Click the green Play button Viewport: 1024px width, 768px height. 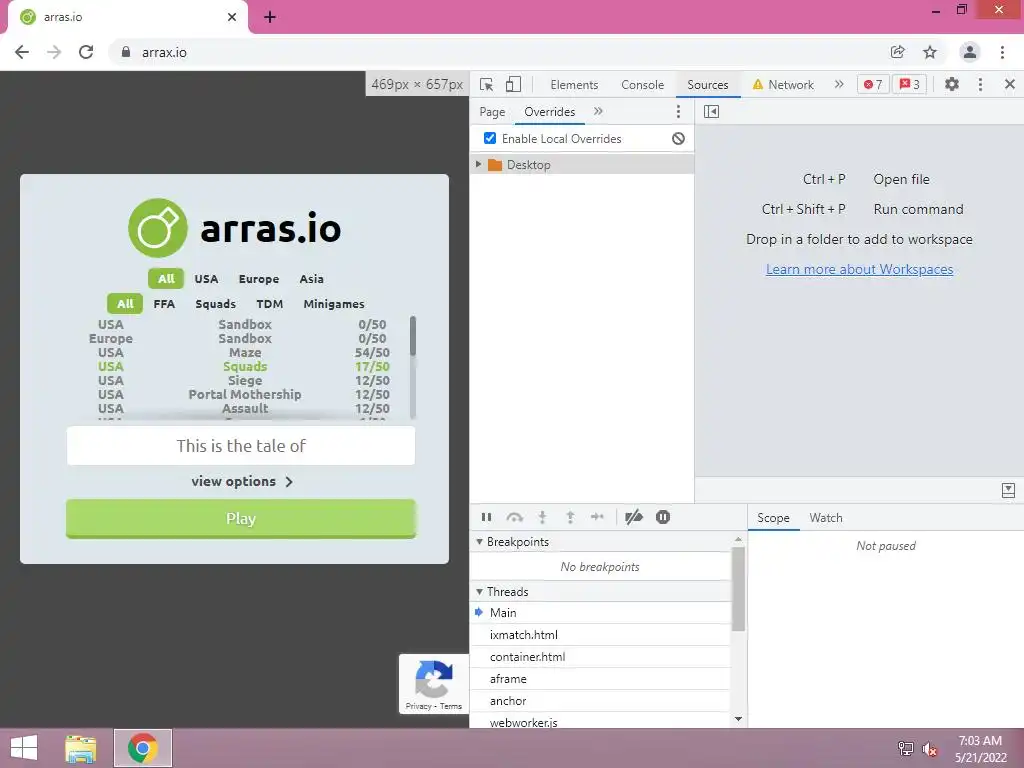coord(241,519)
